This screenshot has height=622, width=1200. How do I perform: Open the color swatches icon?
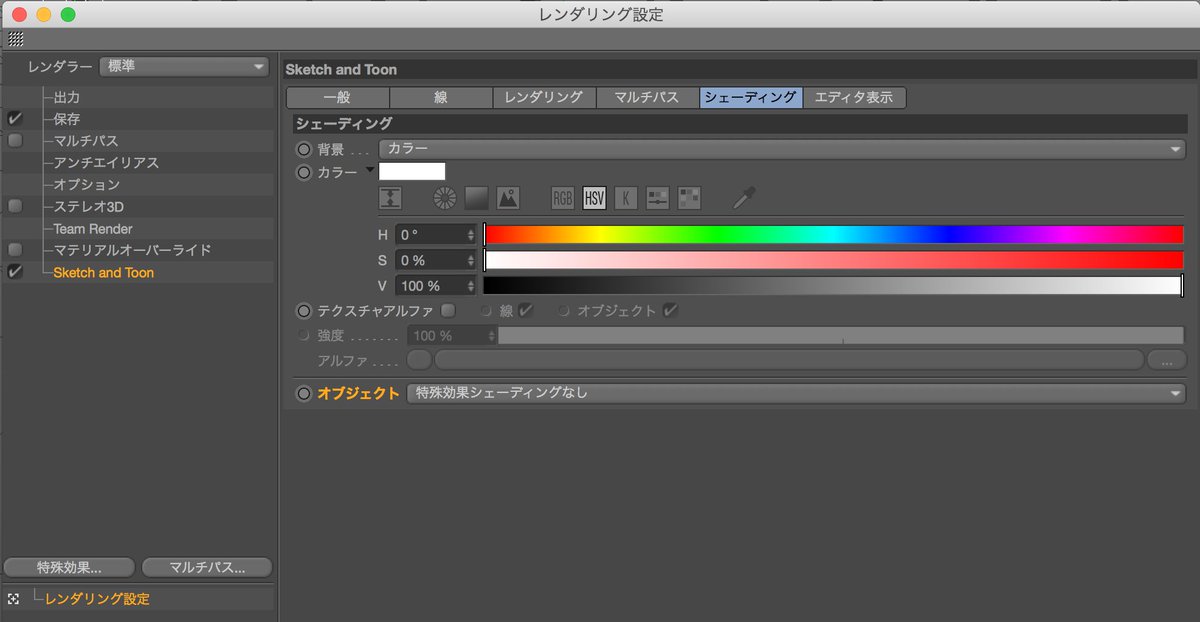click(689, 198)
